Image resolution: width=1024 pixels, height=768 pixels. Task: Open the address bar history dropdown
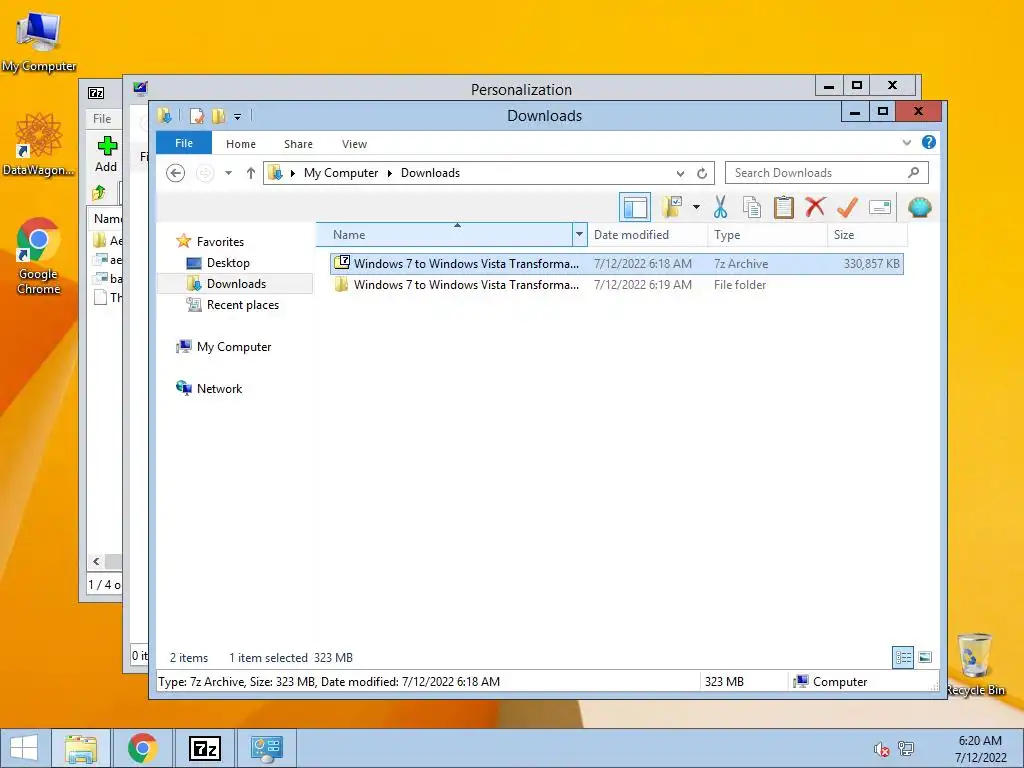(680, 173)
